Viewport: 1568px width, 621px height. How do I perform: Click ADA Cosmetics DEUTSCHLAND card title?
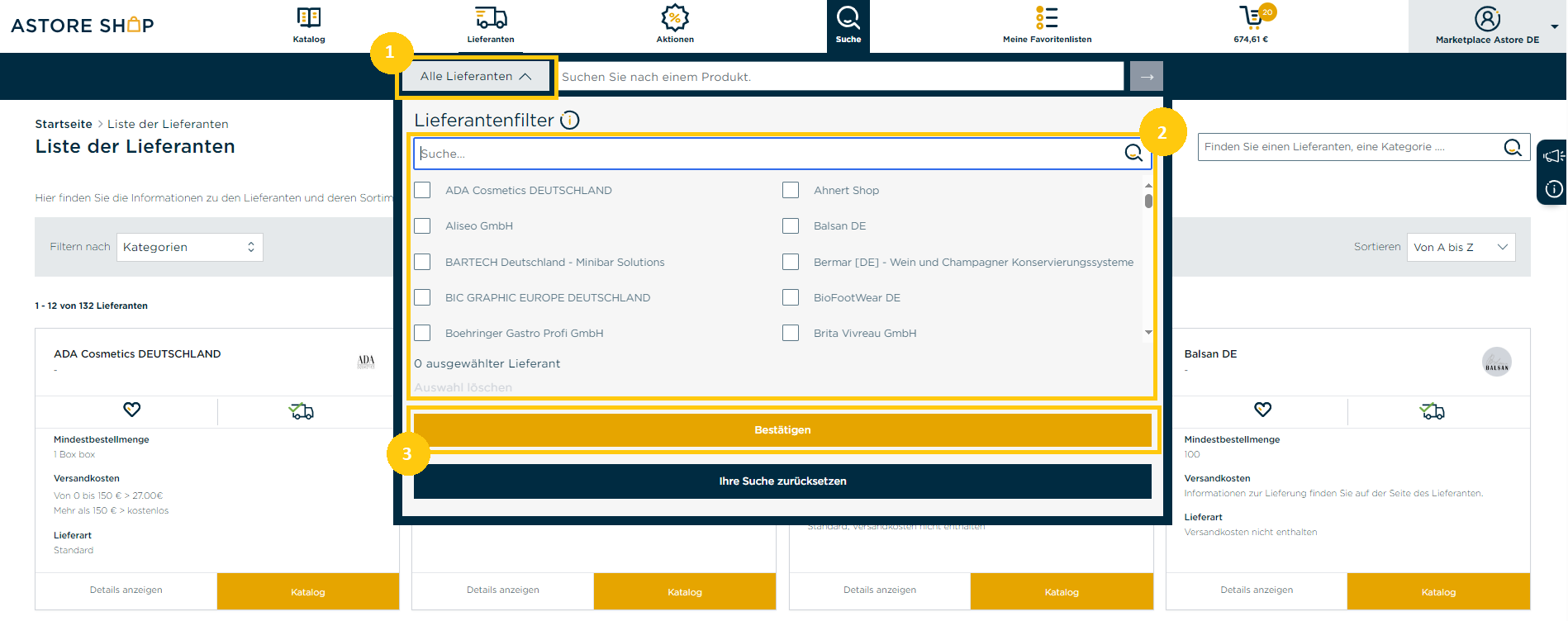[137, 354]
